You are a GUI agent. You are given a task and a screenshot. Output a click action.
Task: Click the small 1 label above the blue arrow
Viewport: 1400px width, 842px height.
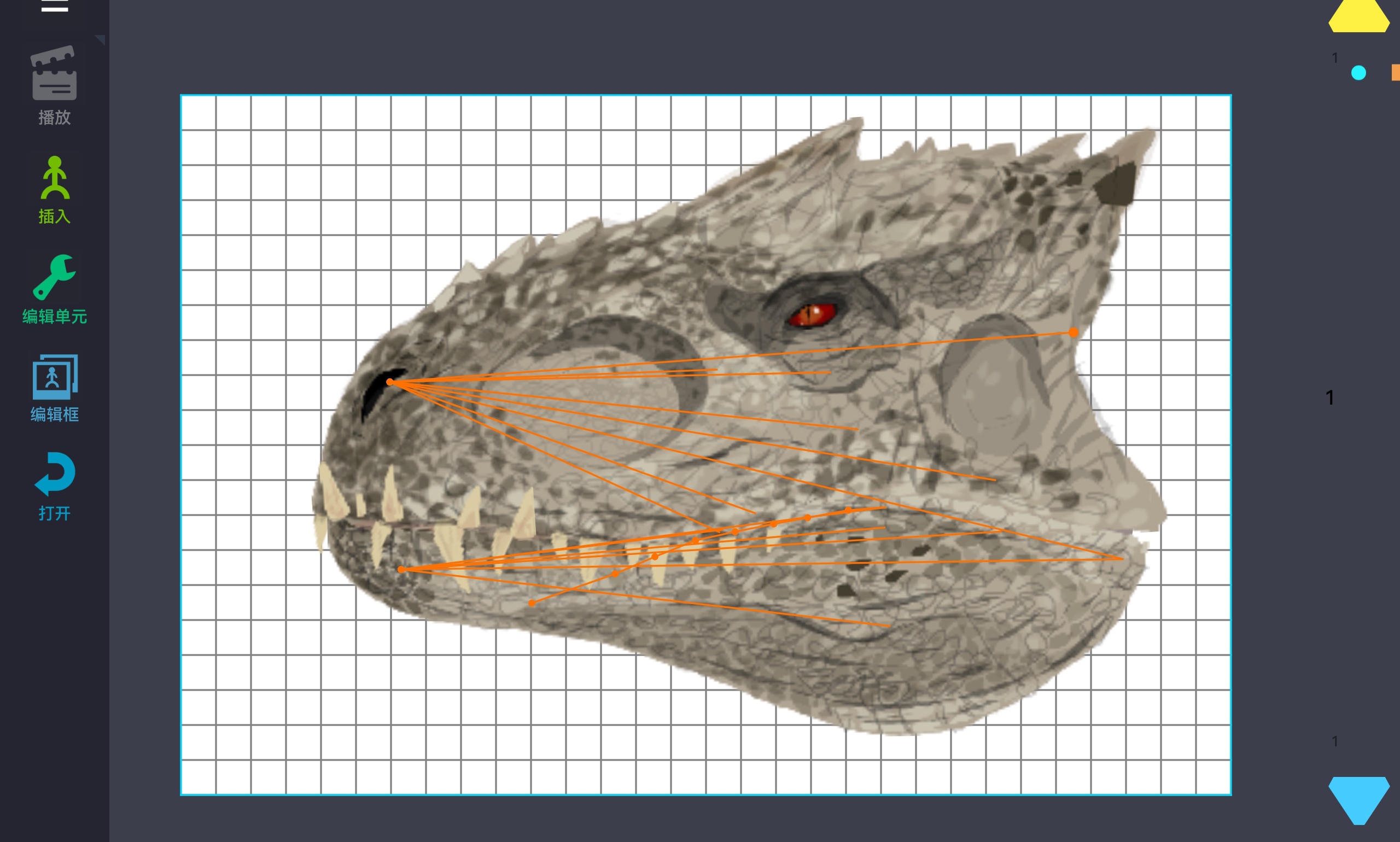tap(1335, 741)
